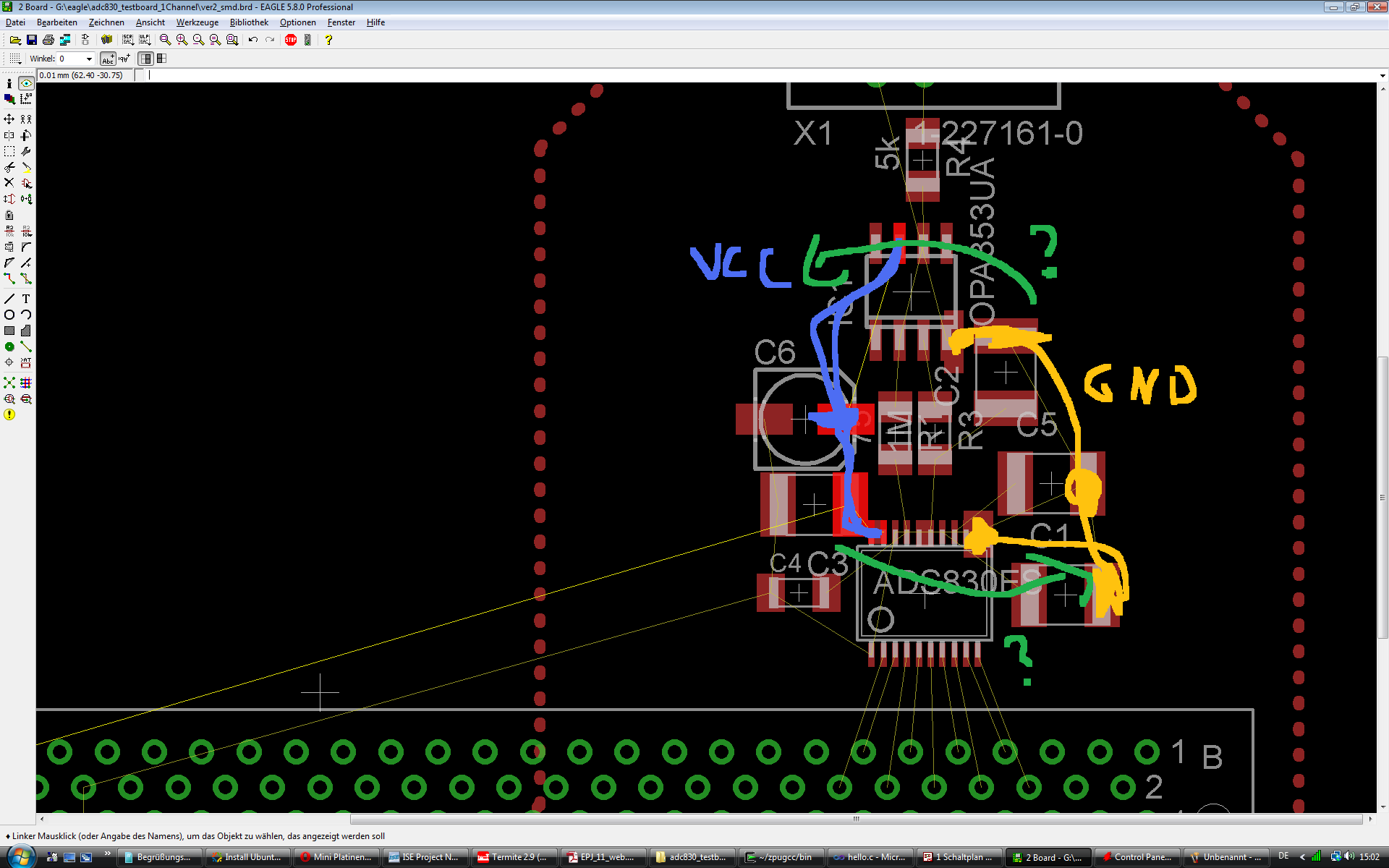Select the Route tool

tap(9, 278)
